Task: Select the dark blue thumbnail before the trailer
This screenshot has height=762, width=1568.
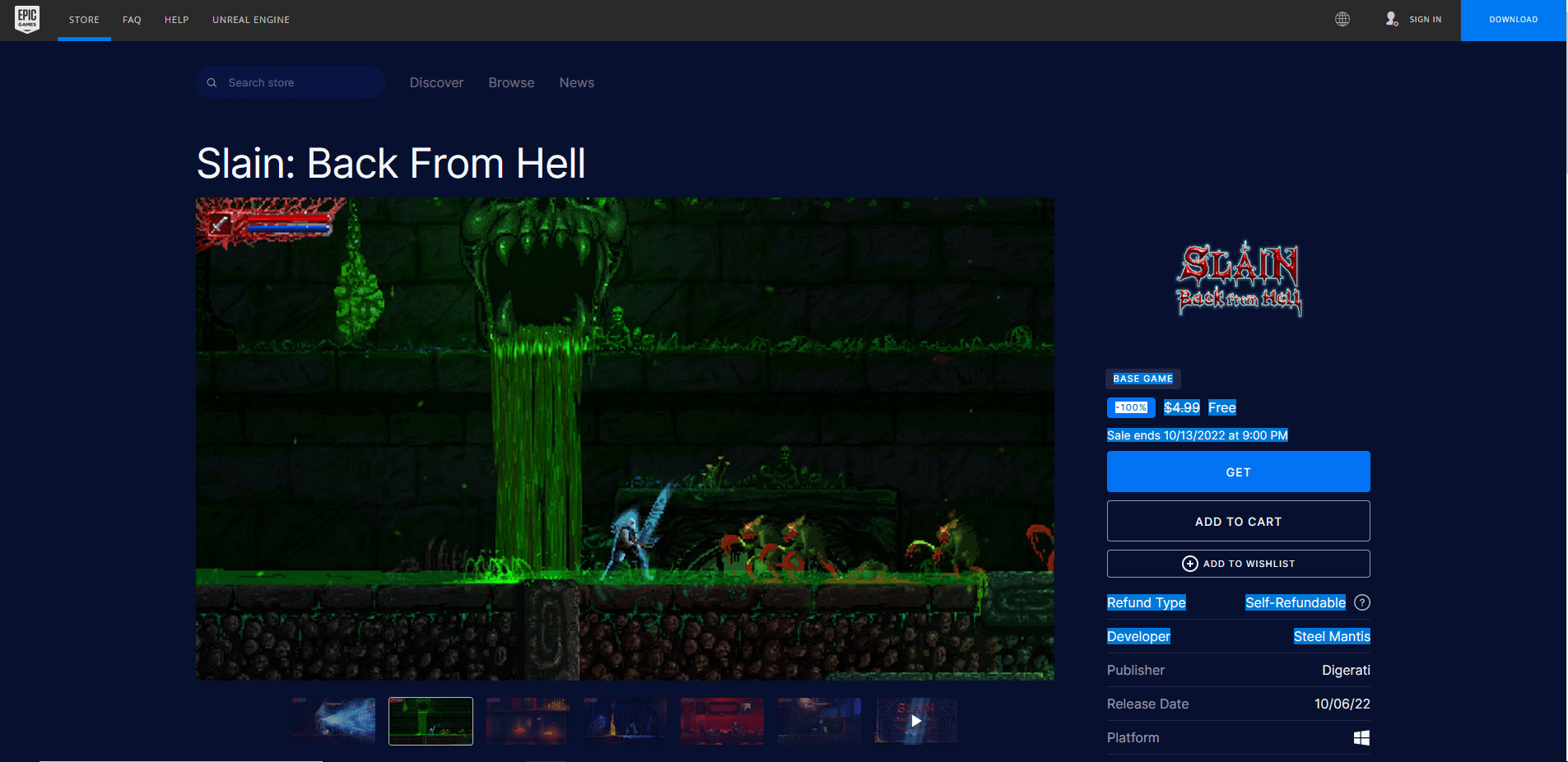Action: click(819, 721)
